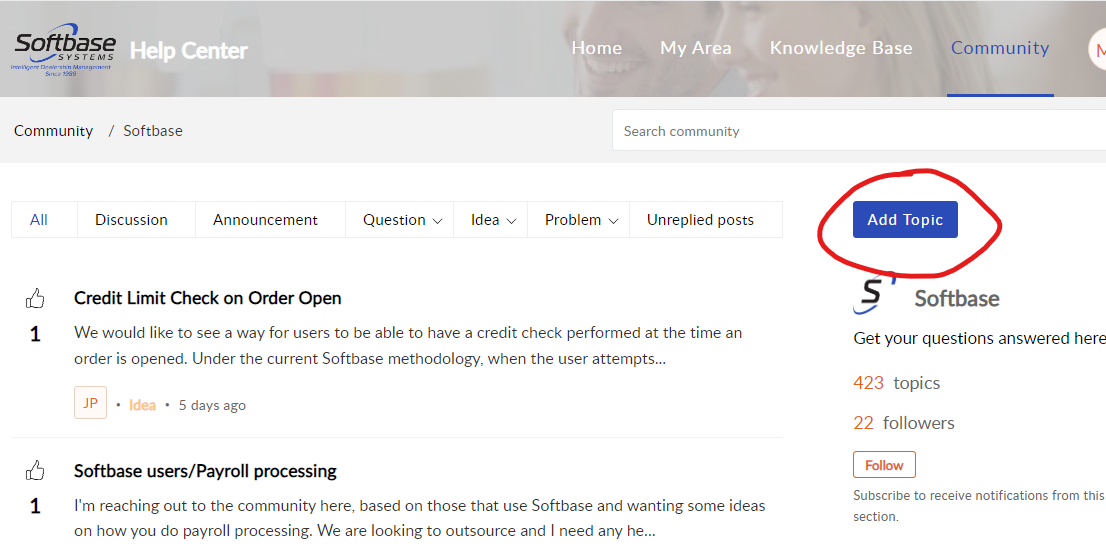Viewport: 1106px width, 547px height.
Task: Click the Credit Limit Check post excerpt
Action: click(x=408, y=346)
